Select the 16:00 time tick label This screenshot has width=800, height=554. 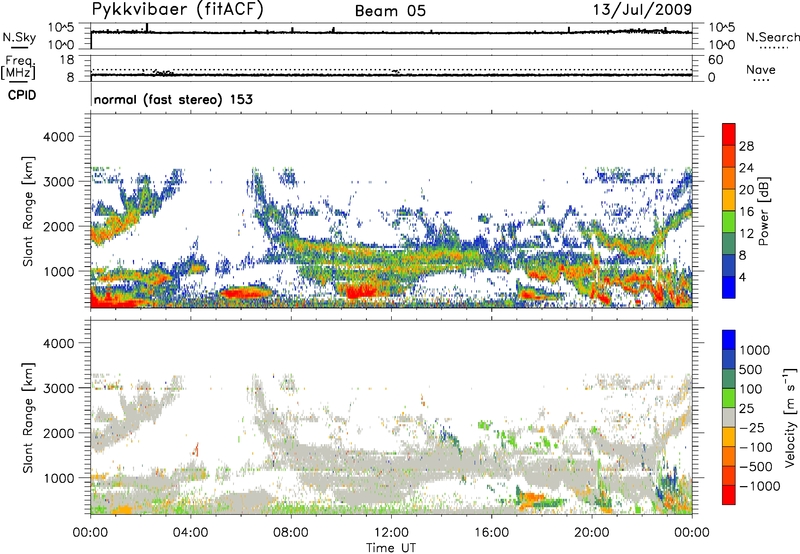(x=491, y=533)
